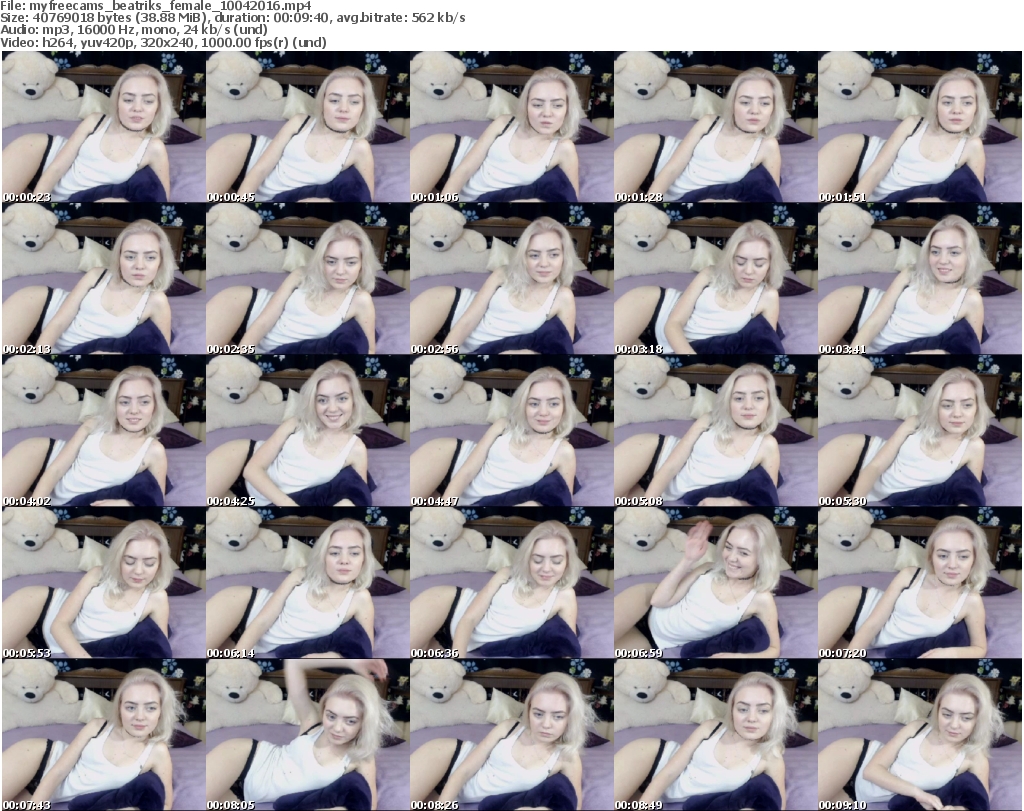Choose the 00:04:25 frame
The height and width of the screenshot is (811, 1024).
(x=306, y=432)
